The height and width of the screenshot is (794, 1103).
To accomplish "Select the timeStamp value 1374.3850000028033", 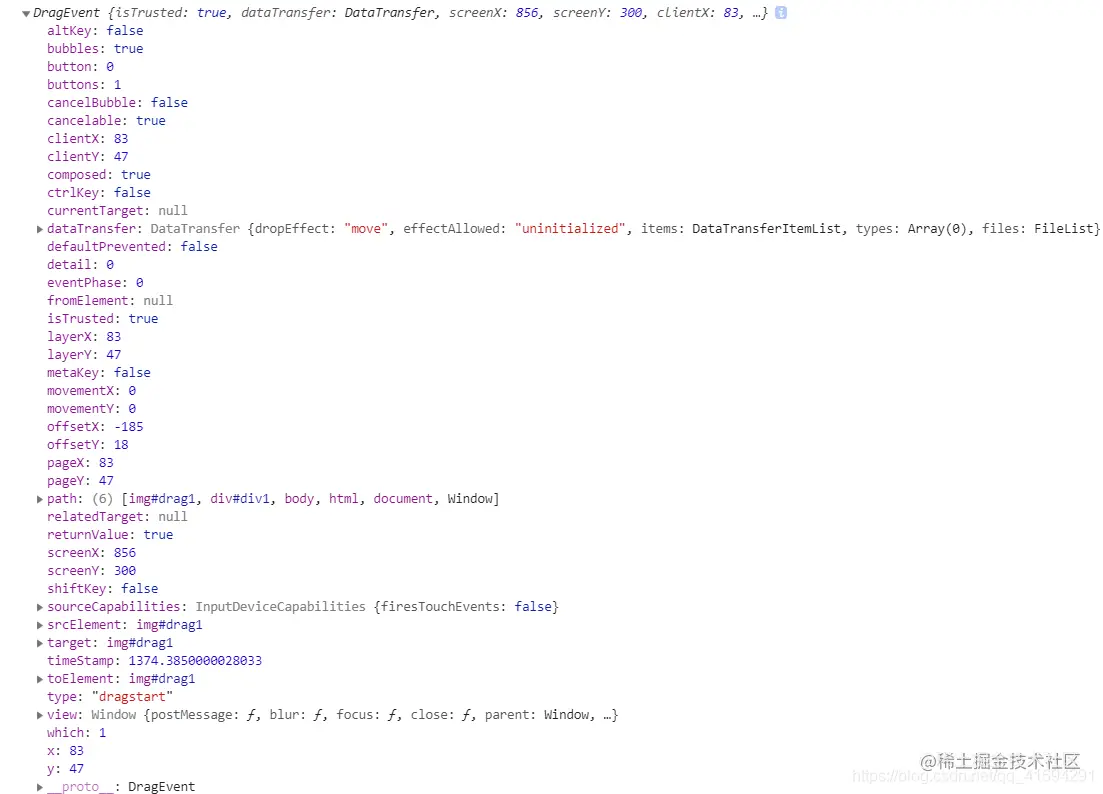I will tap(195, 661).
